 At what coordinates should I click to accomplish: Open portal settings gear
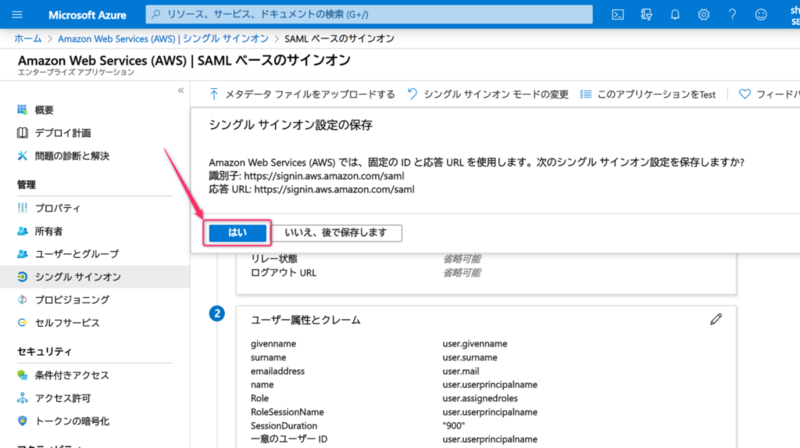click(704, 14)
